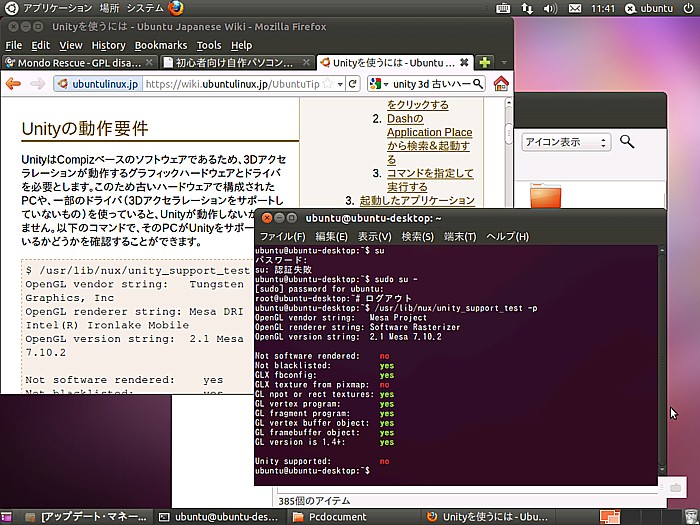
Task: Bookmark this page with star icon
Action: click(x=328, y=83)
